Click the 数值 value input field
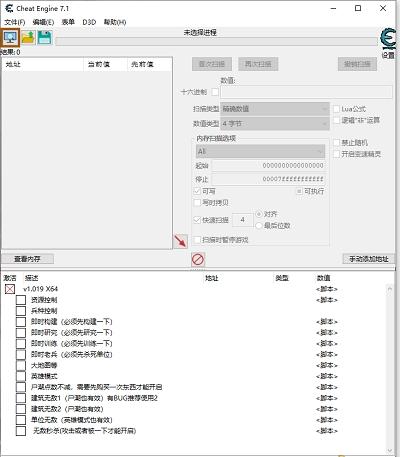The width and height of the screenshot is (400, 457). coord(307,92)
